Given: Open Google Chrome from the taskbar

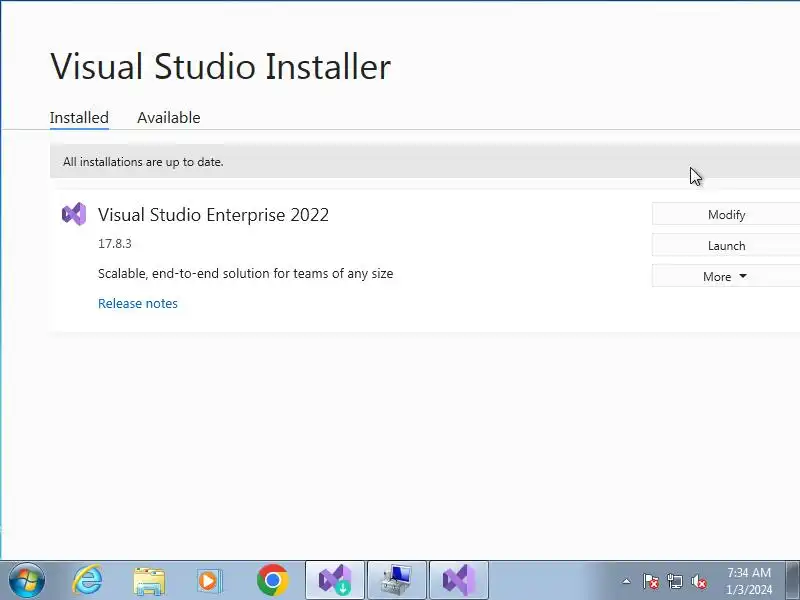Looking at the screenshot, I should [272, 580].
